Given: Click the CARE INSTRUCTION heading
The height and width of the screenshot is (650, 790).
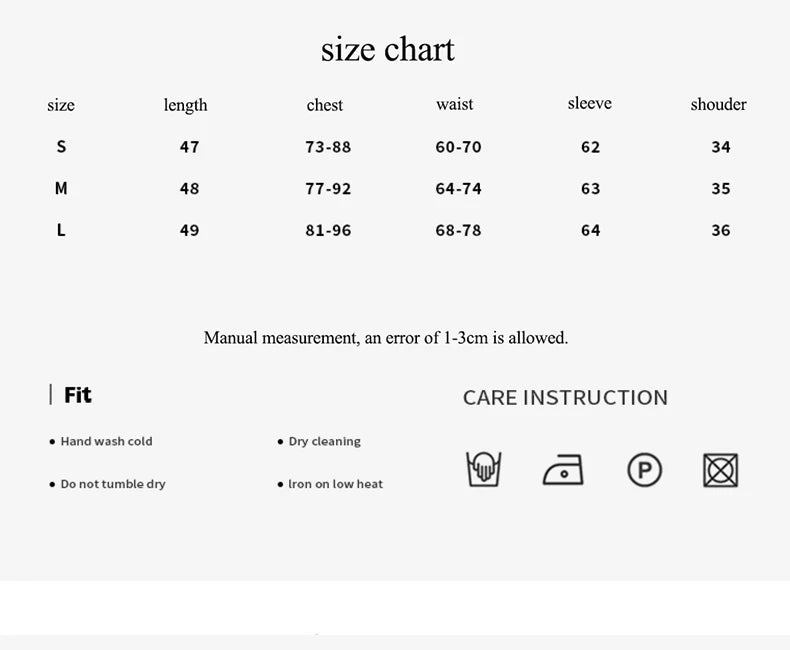Looking at the screenshot, I should click(x=565, y=397).
